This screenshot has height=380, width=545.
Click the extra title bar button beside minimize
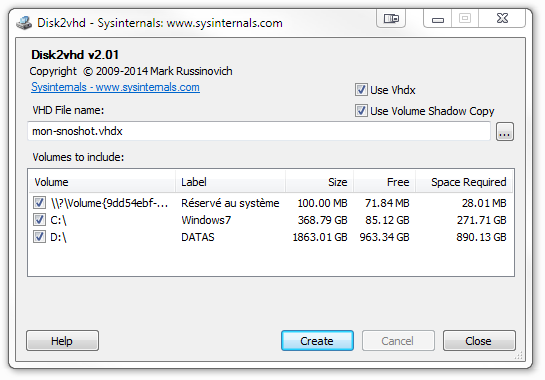391,18
